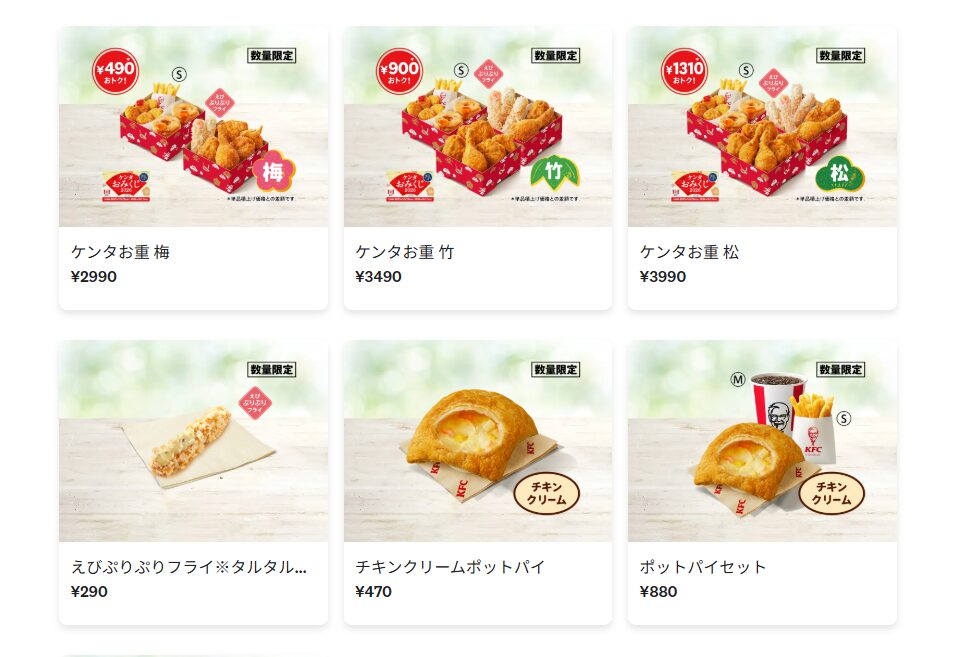Image resolution: width=957 pixels, height=657 pixels.
Task: Click the チキンクリーム oval label on pot pie
Action: pos(546,493)
